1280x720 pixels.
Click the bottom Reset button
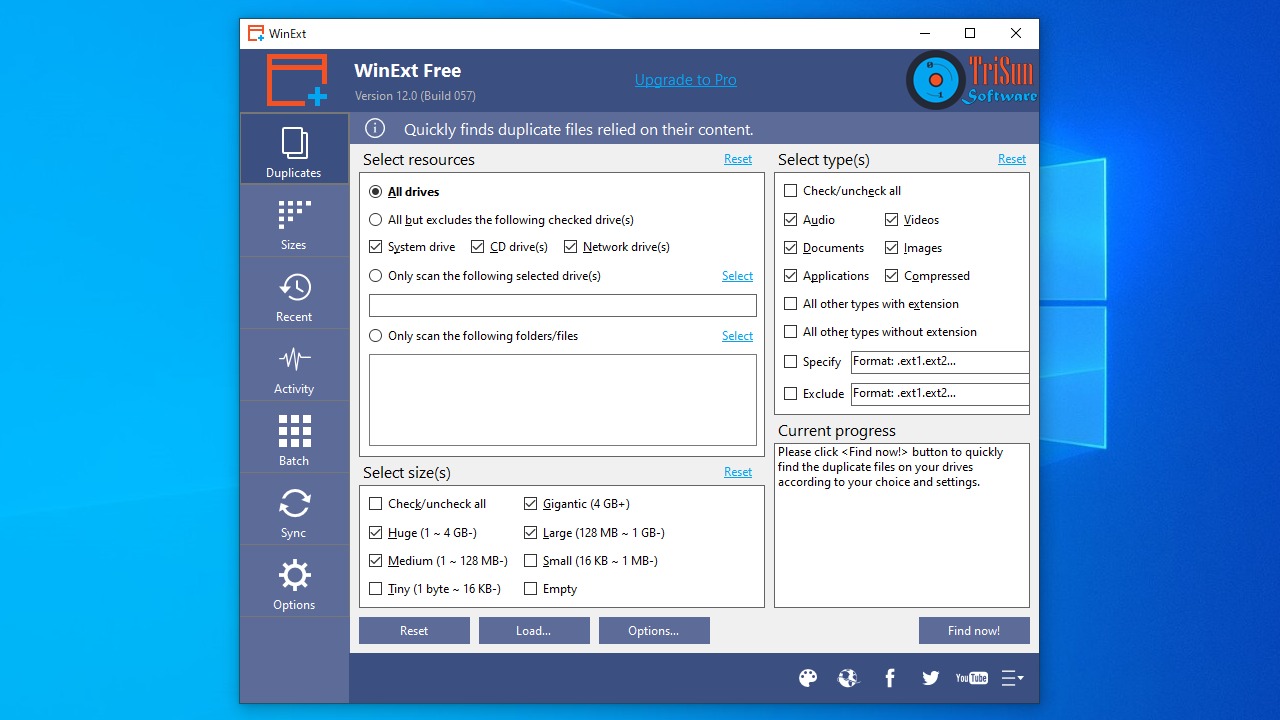pos(414,630)
